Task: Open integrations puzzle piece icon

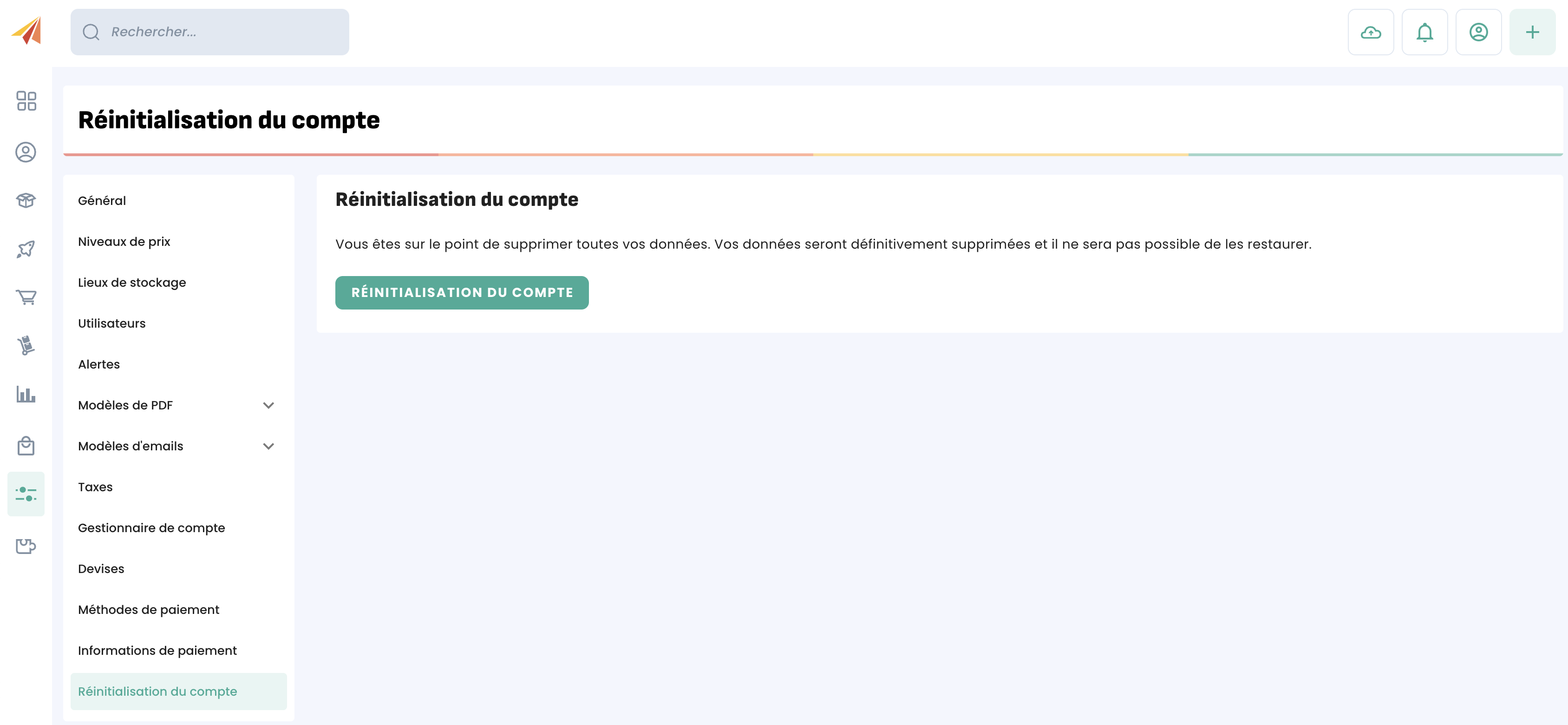Action: pyautogui.click(x=26, y=546)
